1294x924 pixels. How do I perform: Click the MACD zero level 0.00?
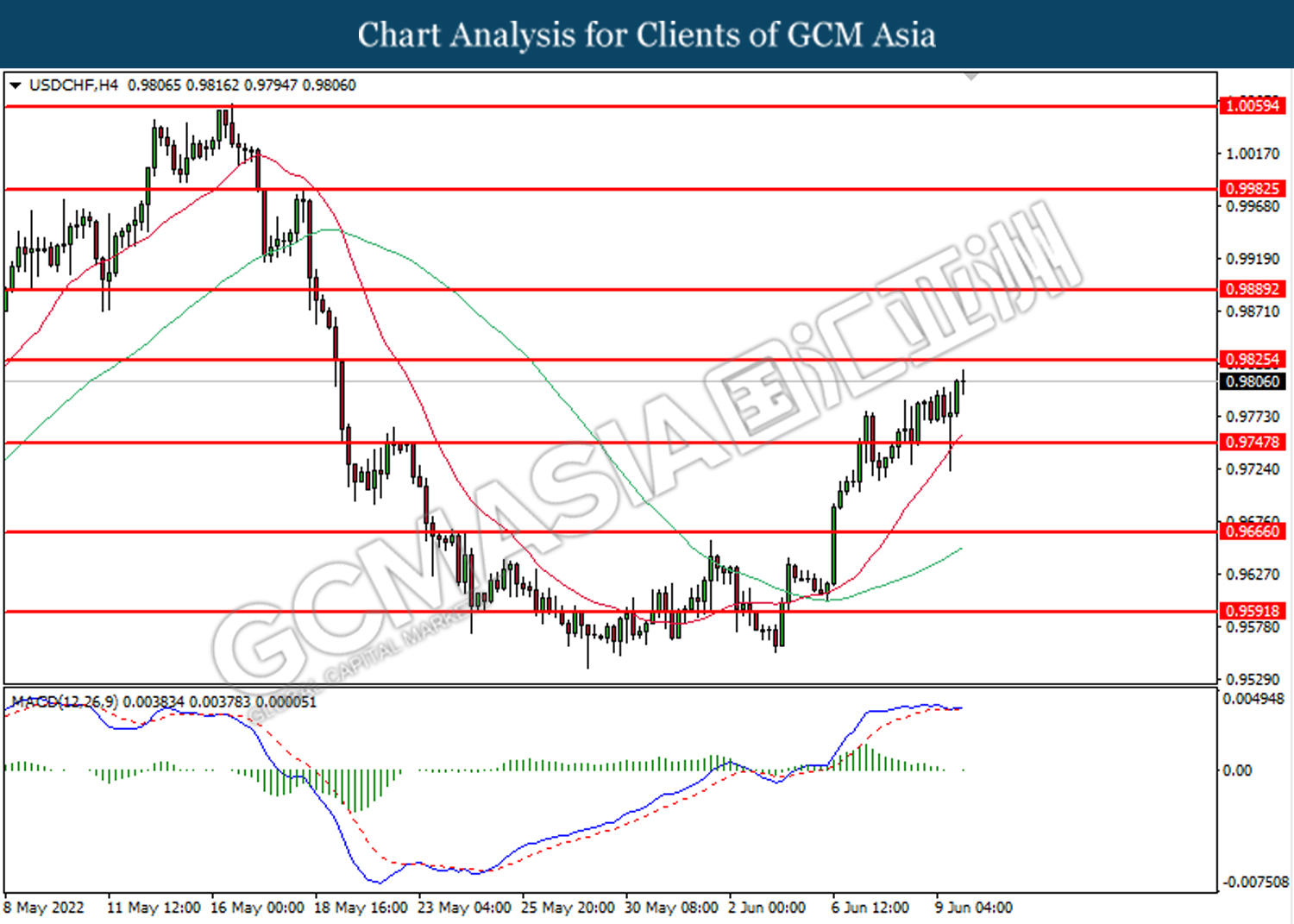click(1237, 770)
